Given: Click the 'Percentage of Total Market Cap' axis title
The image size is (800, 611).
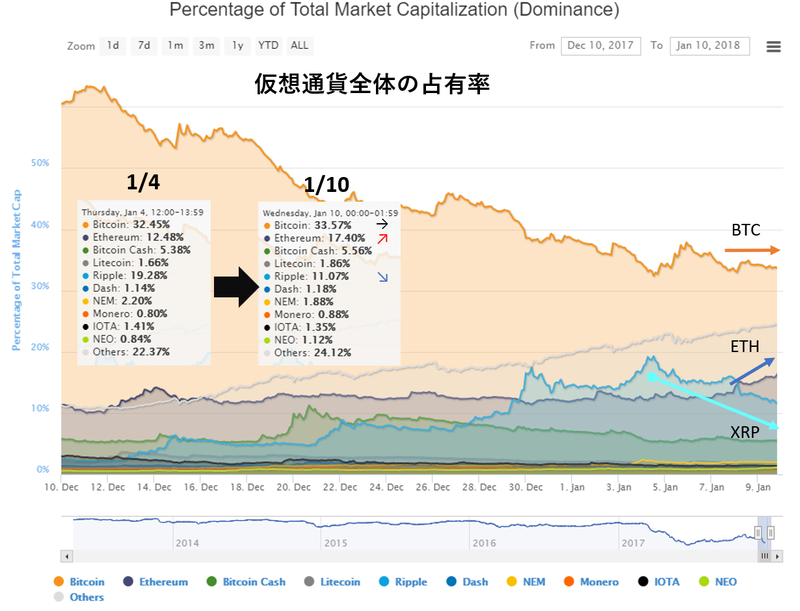Looking at the screenshot, I should [x=16, y=270].
